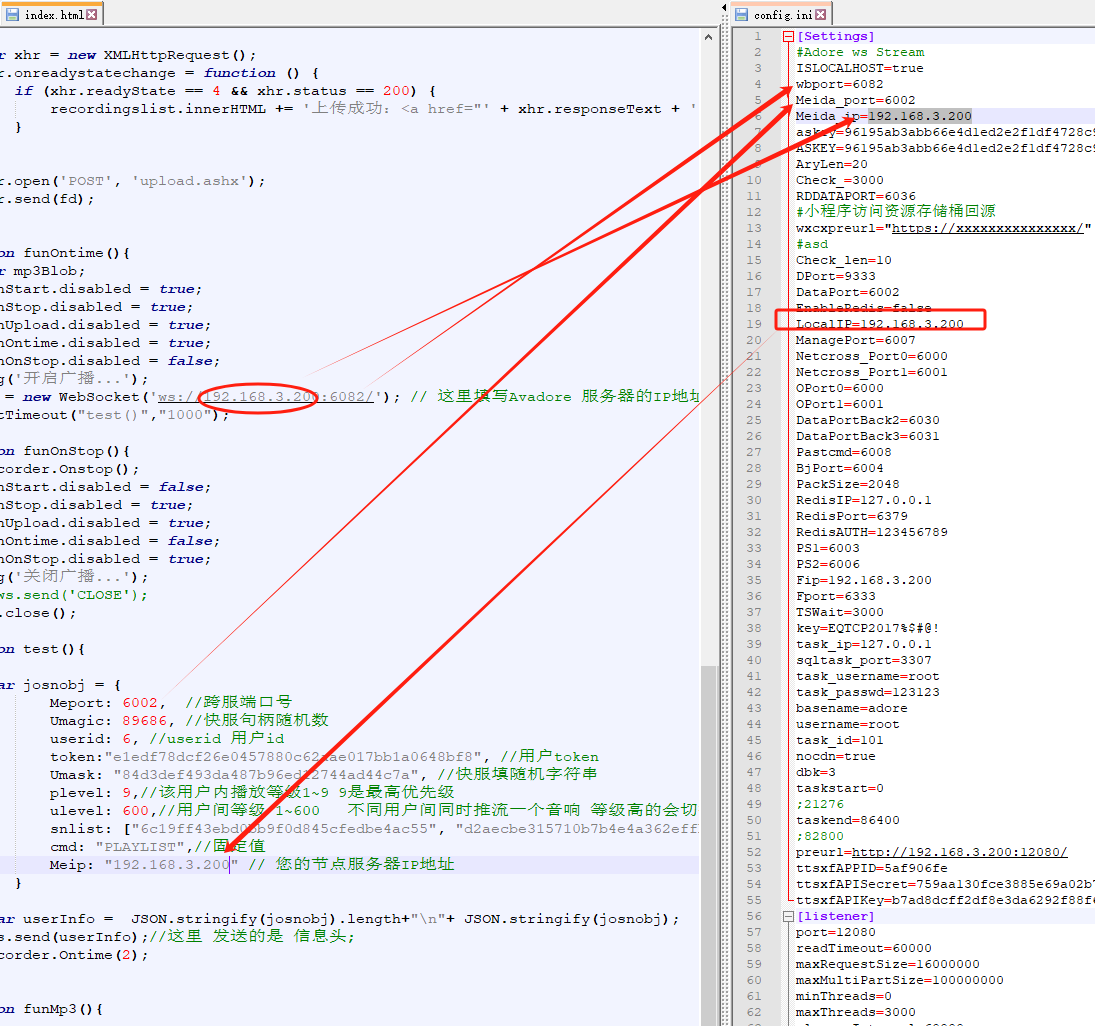Click the #Adore ws Stream comment line
Screen dimensions: 1095x1026
(860, 52)
